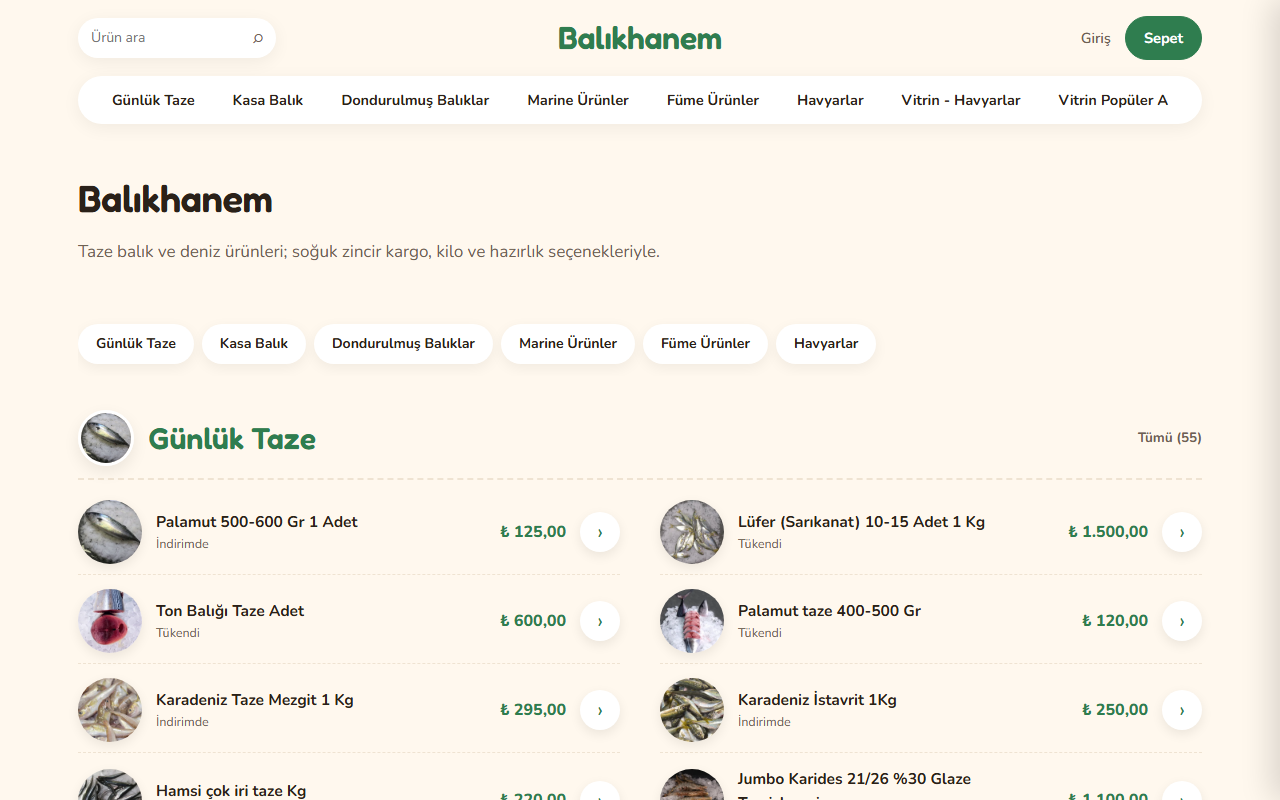Open the Tümü (55) view-all link
This screenshot has height=800, width=1280.
coord(1169,438)
